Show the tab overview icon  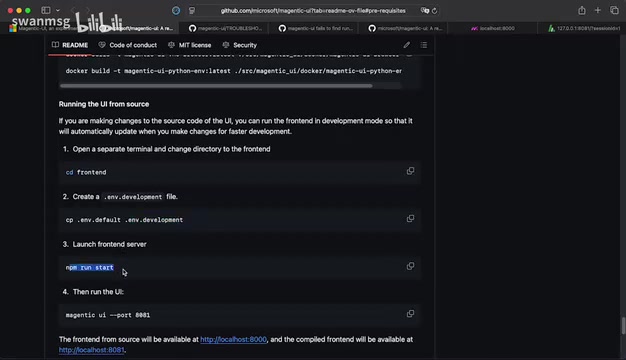click(614, 10)
